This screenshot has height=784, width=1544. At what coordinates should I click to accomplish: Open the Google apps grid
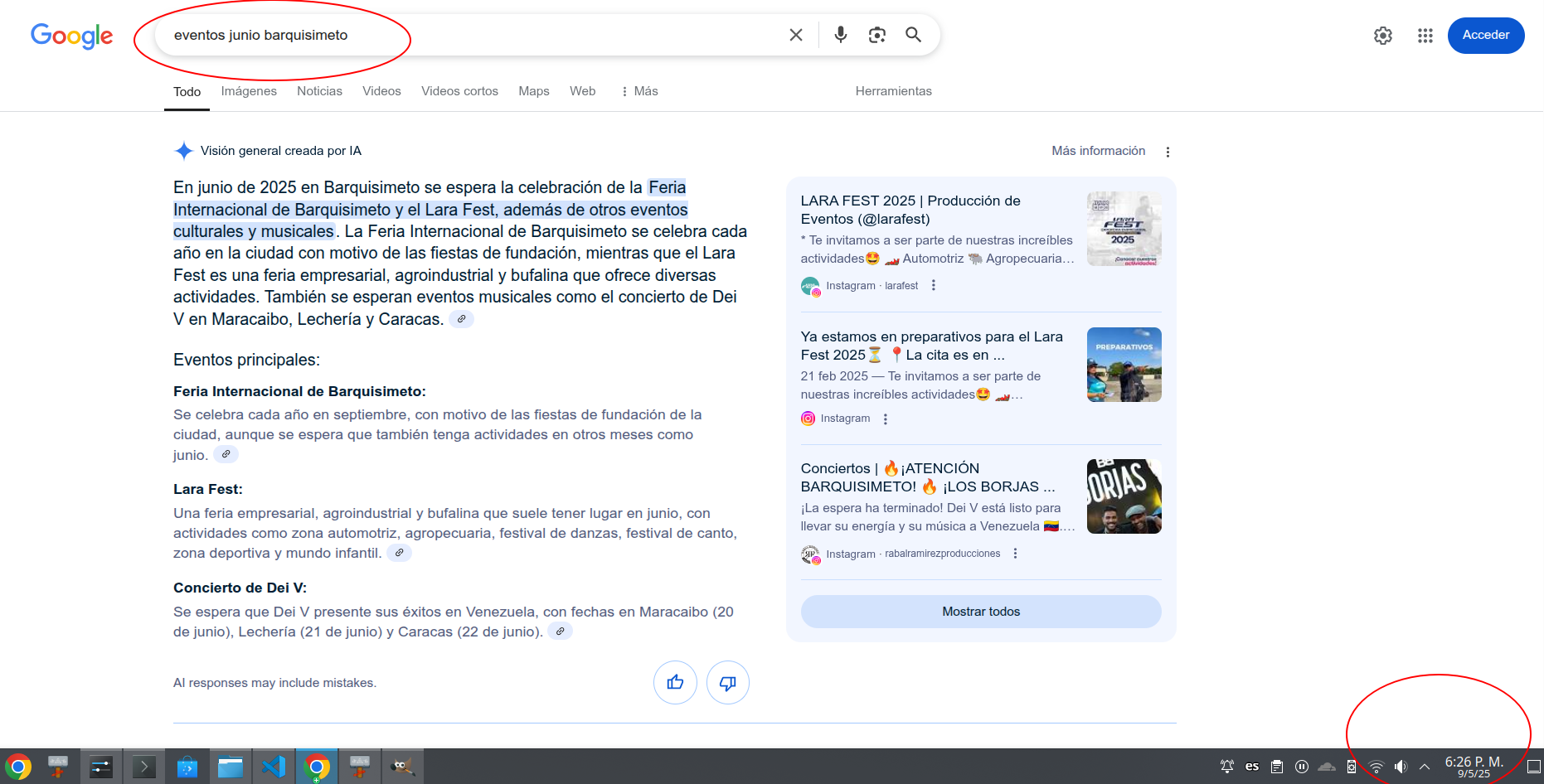[x=1425, y=36]
